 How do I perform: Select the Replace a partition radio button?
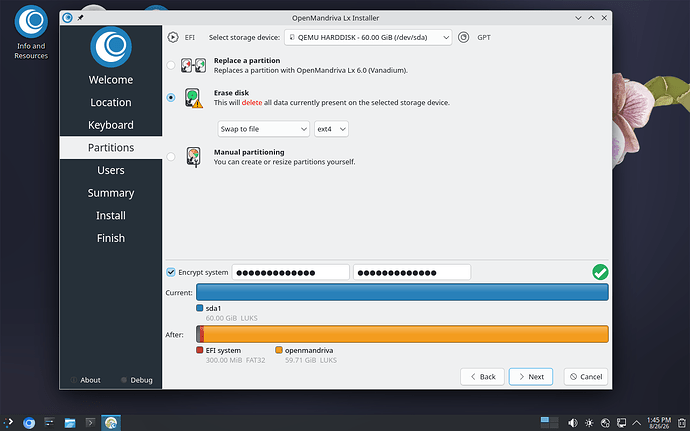(x=171, y=65)
